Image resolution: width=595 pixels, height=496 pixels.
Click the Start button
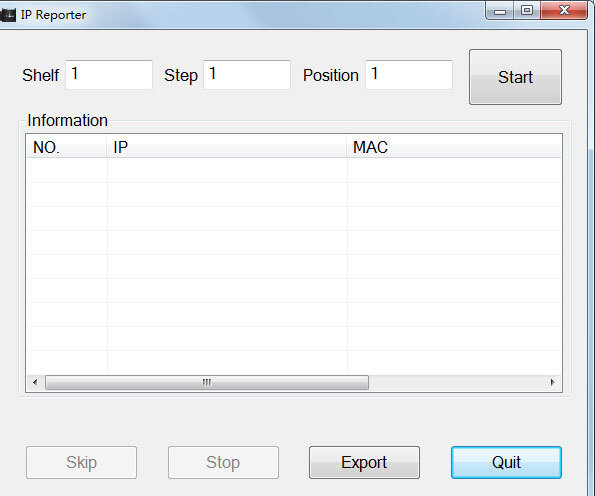tap(515, 77)
